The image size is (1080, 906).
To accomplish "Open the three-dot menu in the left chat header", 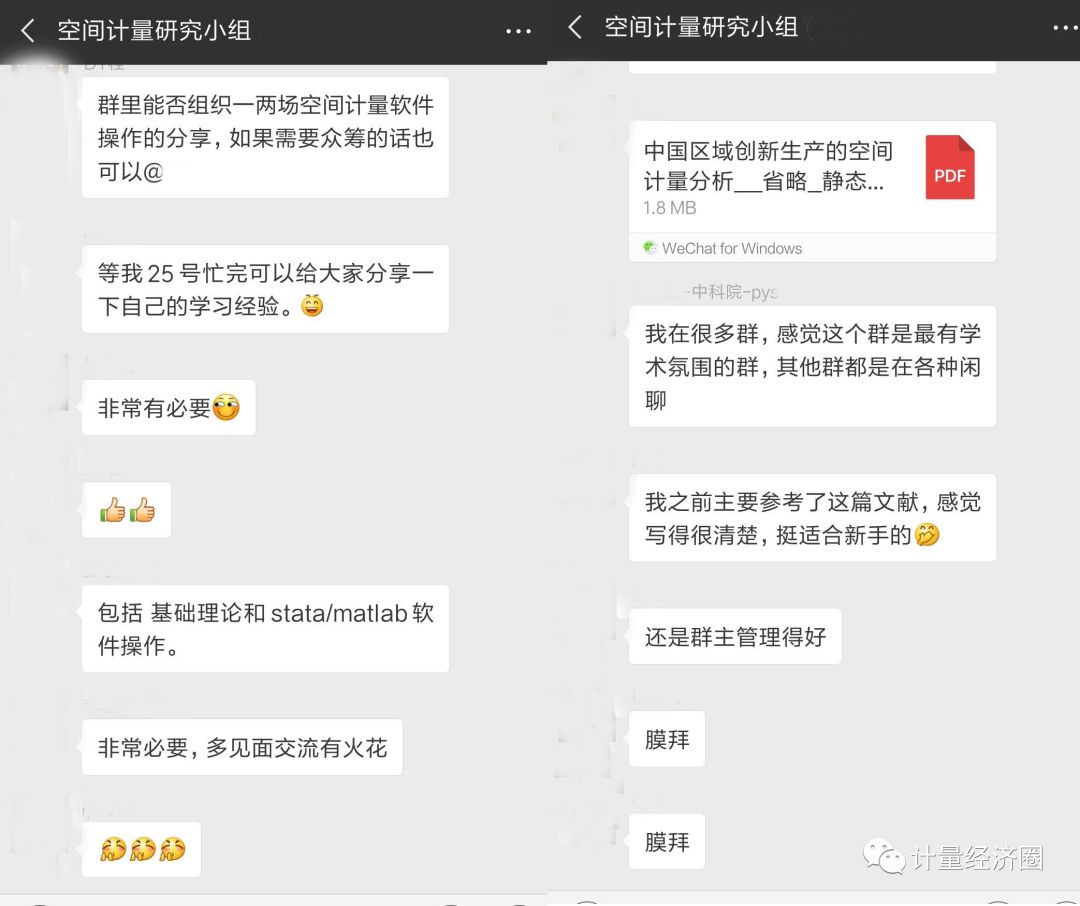I will [x=518, y=31].
